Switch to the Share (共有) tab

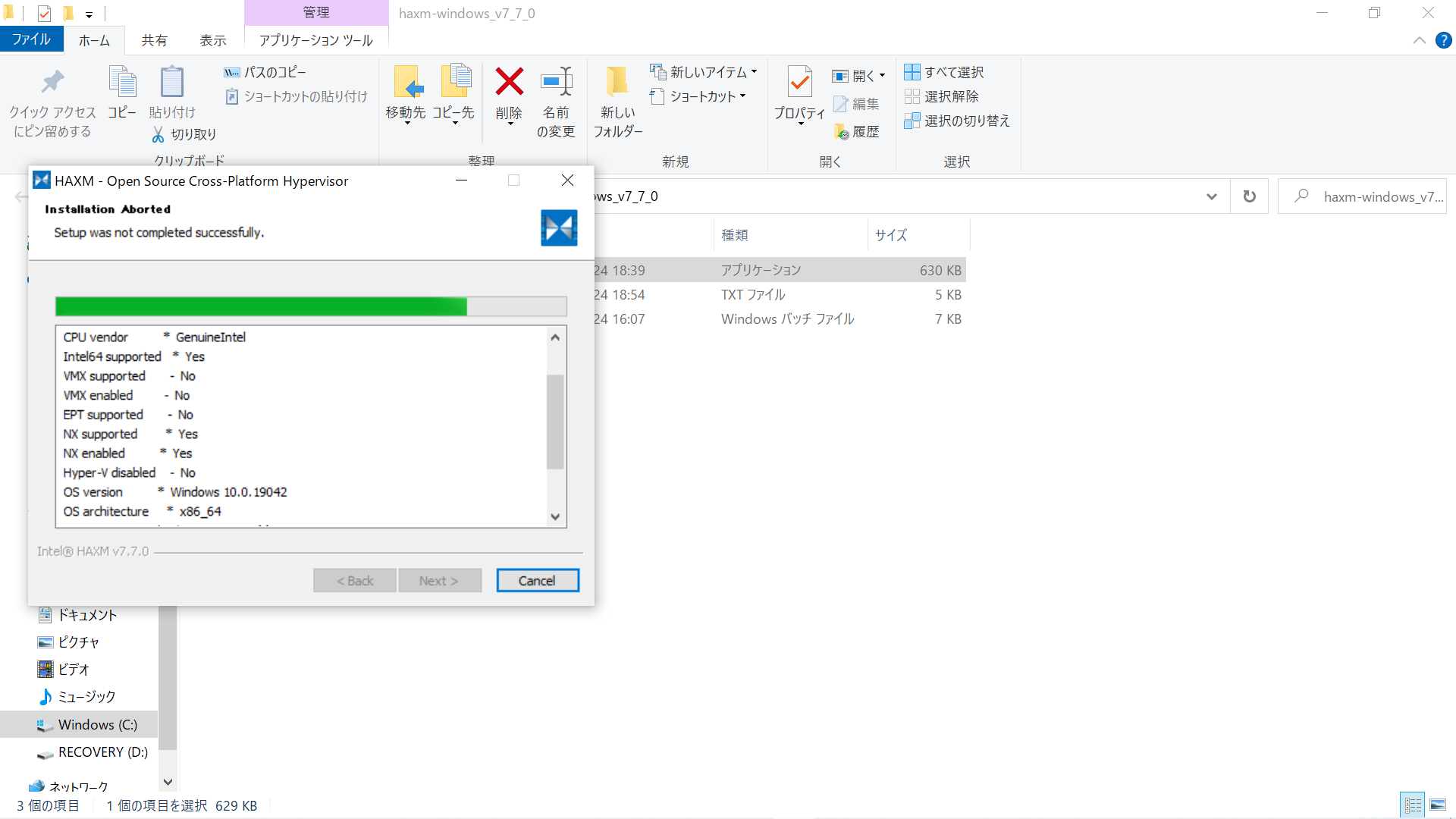pyautogui.click(x=154, y=40)
